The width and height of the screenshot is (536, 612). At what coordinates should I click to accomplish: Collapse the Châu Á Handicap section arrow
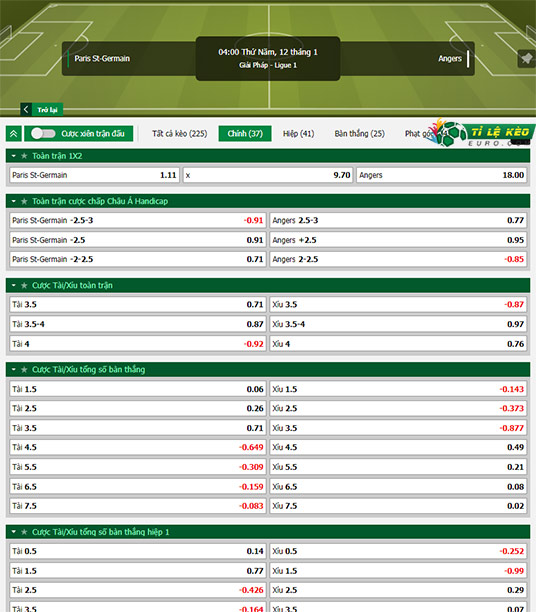click(x=14, y=201)
